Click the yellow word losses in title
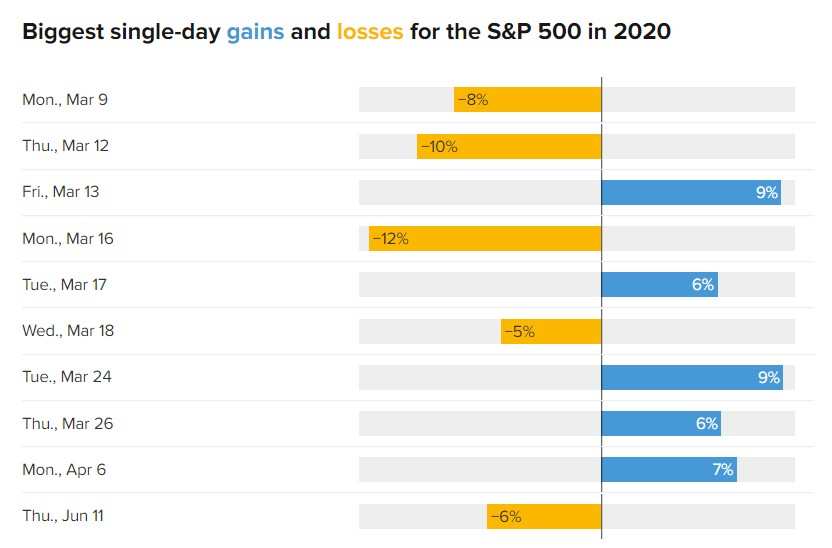832x548 pixels. (370, 32)
